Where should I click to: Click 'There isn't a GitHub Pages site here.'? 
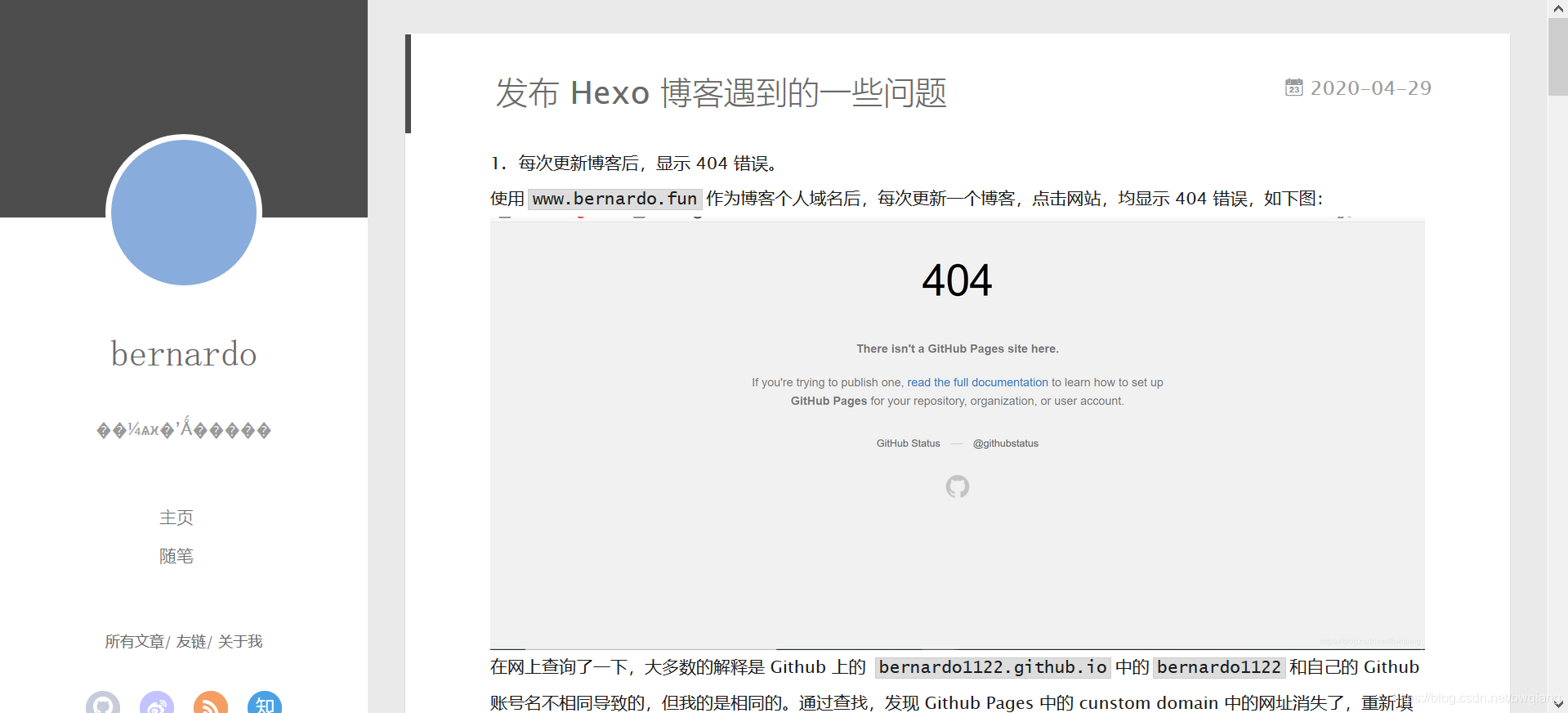[x=958, y=348]
